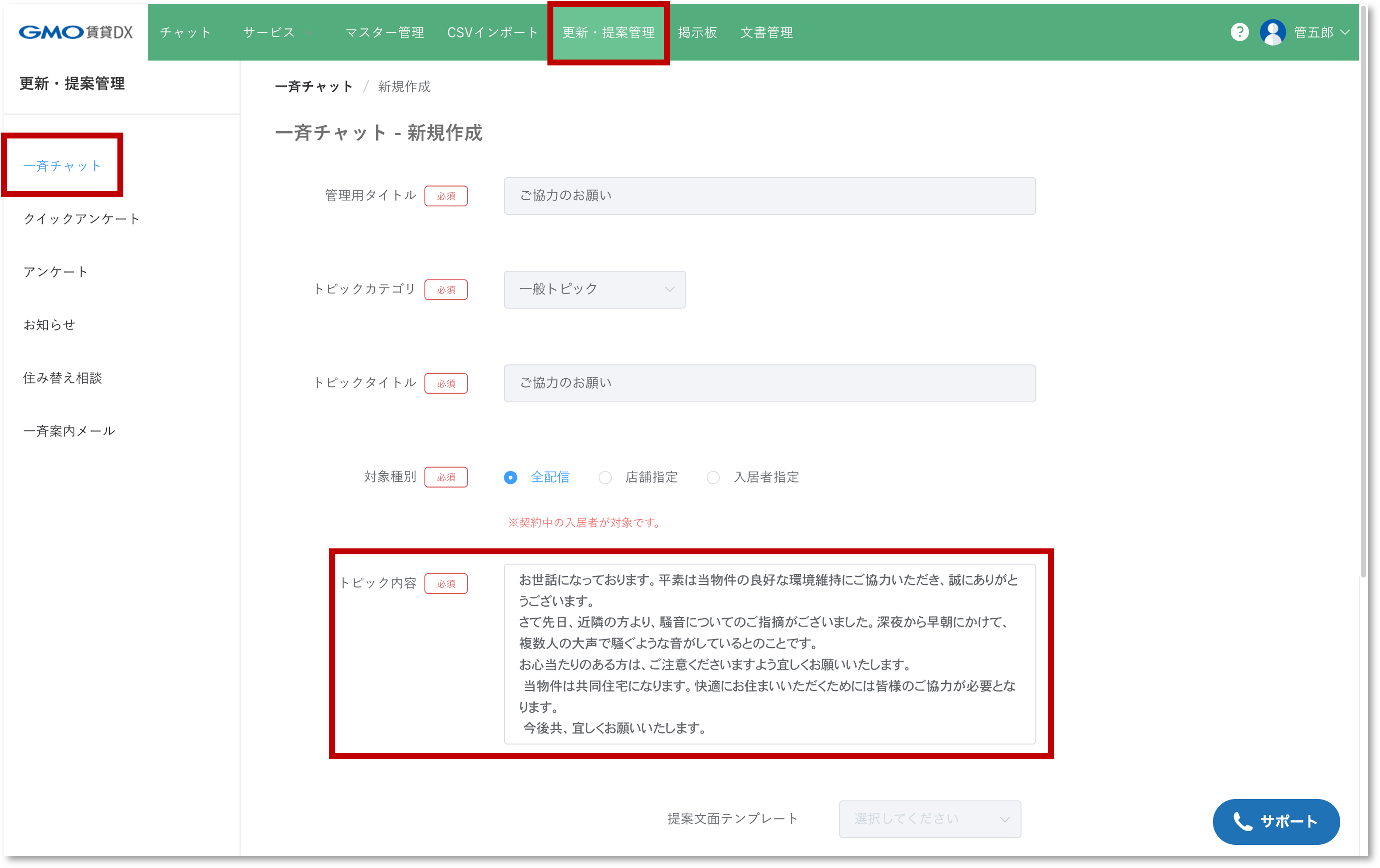Open the マスター管理 menu
The width and height of the screenshot is (1380, 868).
(x=384, y=33)
